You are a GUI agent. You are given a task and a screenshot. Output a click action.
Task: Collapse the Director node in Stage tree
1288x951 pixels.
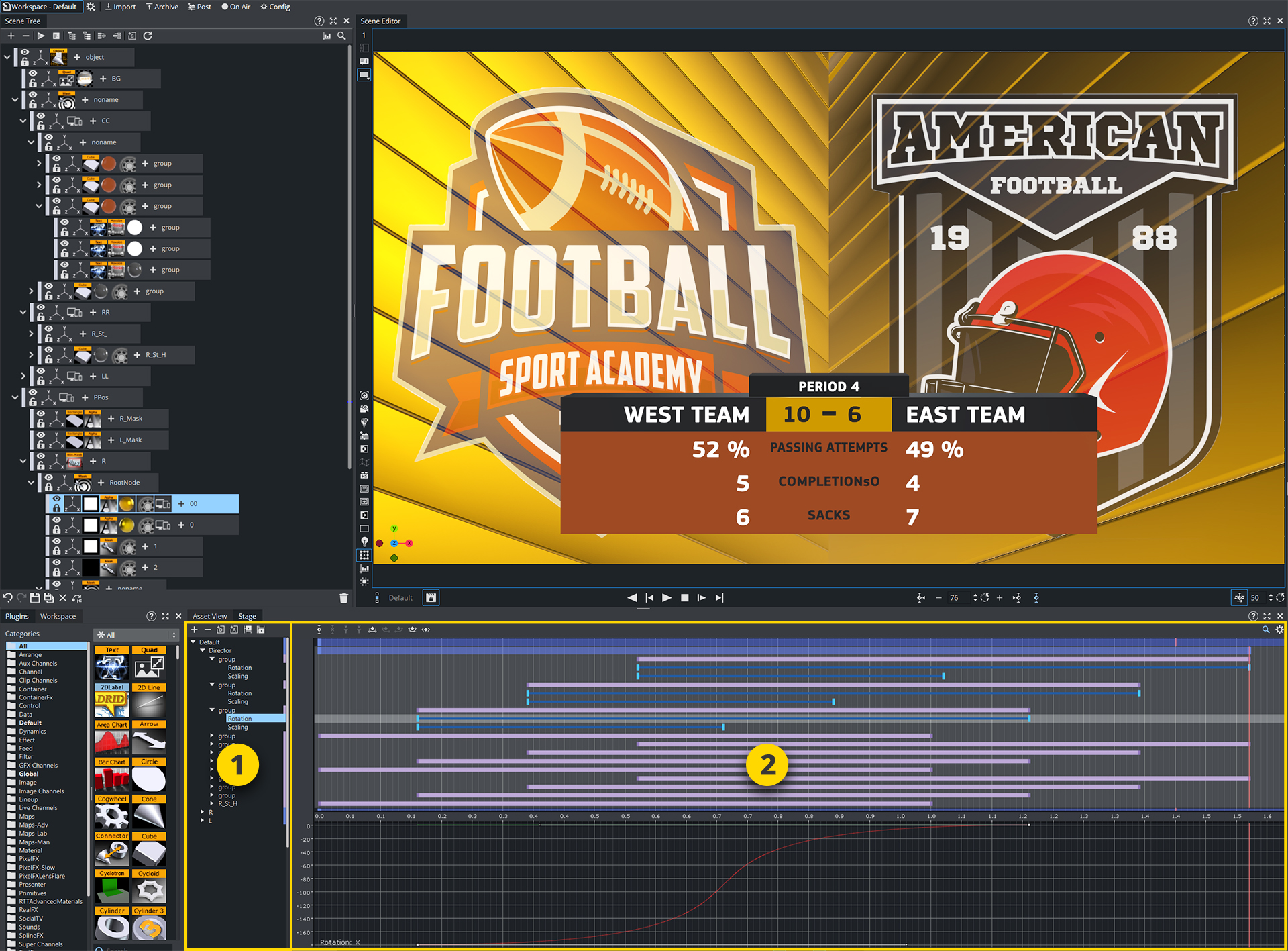203,650
